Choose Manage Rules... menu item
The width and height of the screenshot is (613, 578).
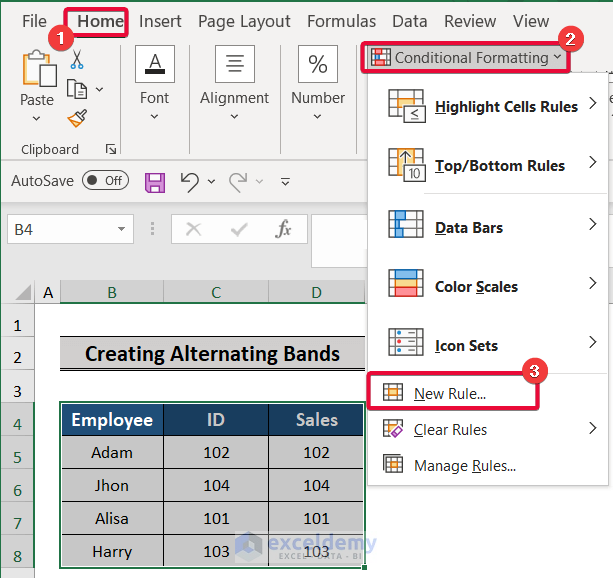(488, 465)
